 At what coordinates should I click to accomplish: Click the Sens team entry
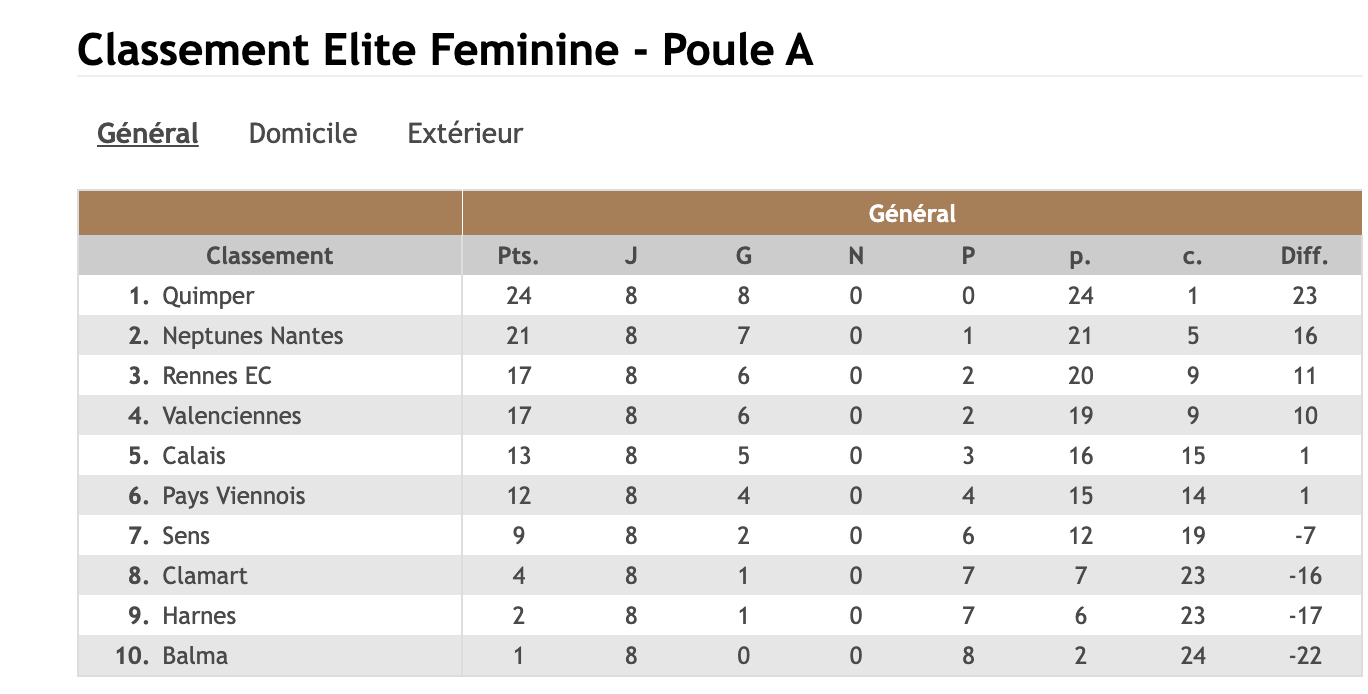[x=186, y=536]
